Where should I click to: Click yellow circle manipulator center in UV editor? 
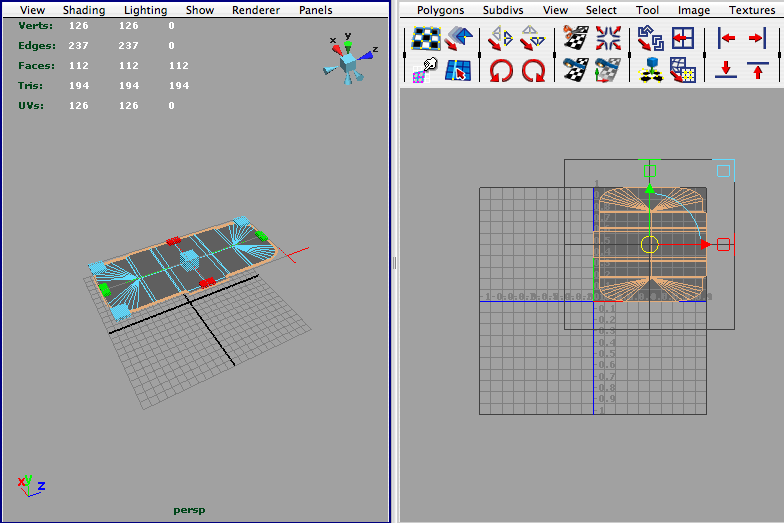tap(650, 244)
